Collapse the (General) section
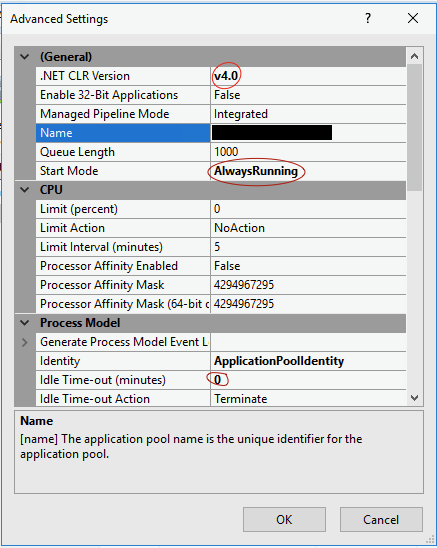This screenshot has width=437, height=548. point(25,57)
